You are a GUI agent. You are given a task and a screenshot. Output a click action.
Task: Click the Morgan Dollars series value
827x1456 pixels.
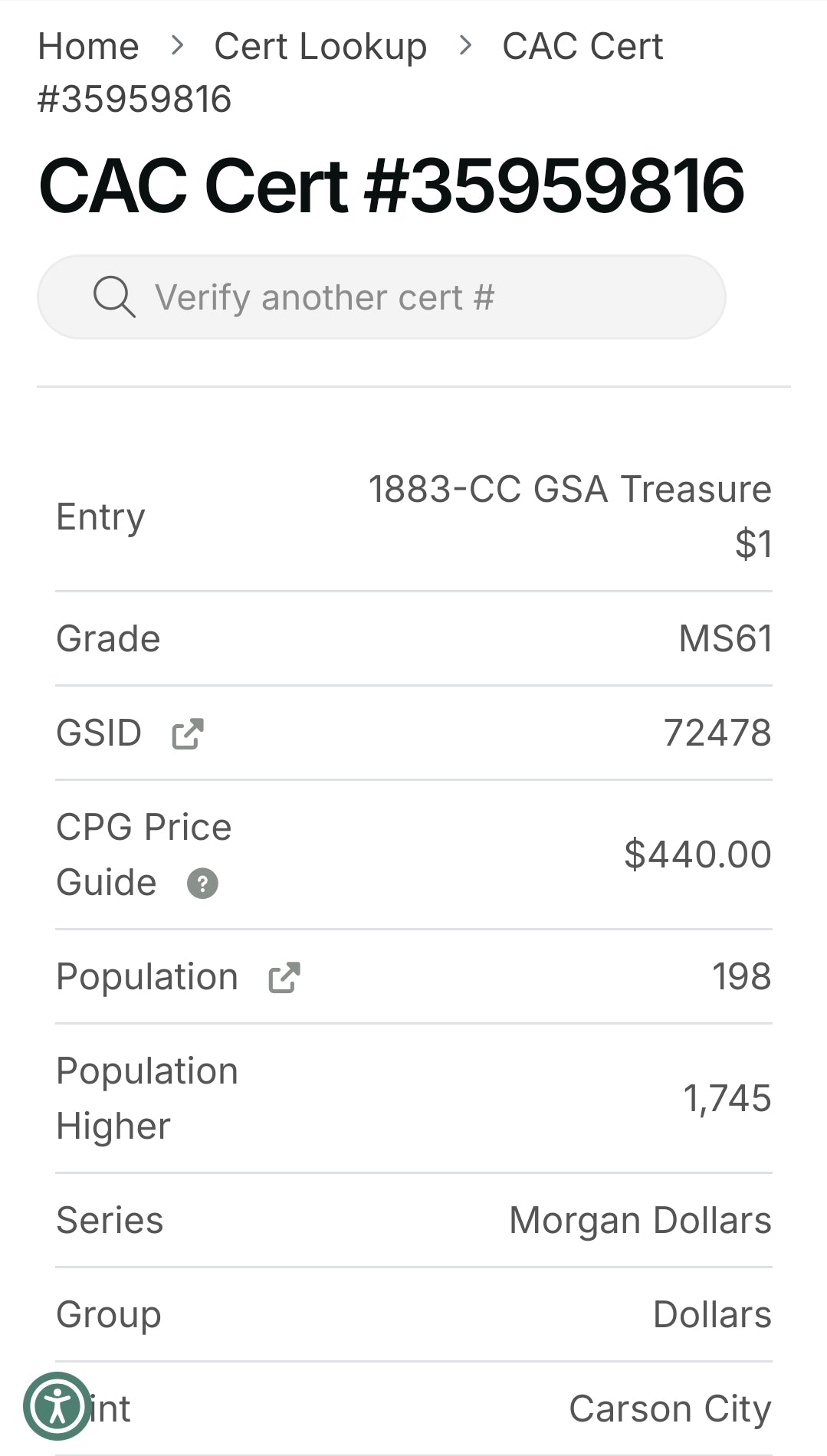(640, 1221)
